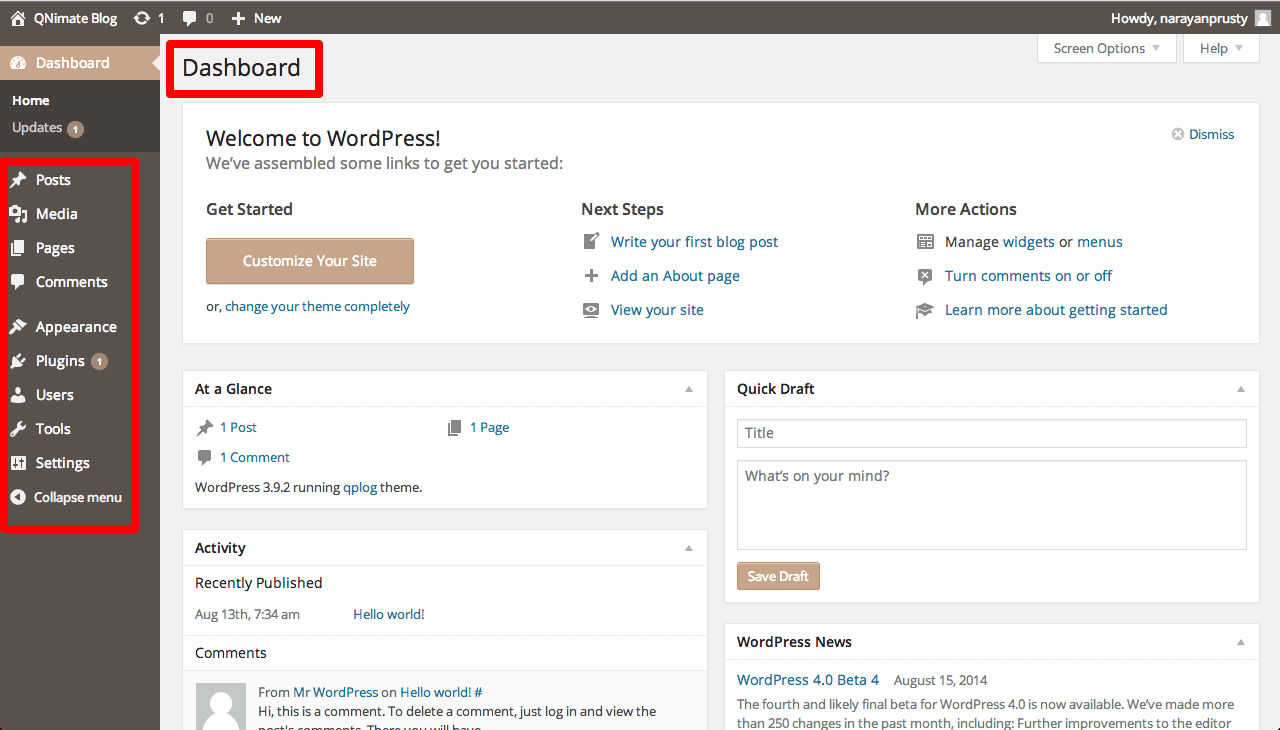Collapse the WordPress News widget

1241,642
